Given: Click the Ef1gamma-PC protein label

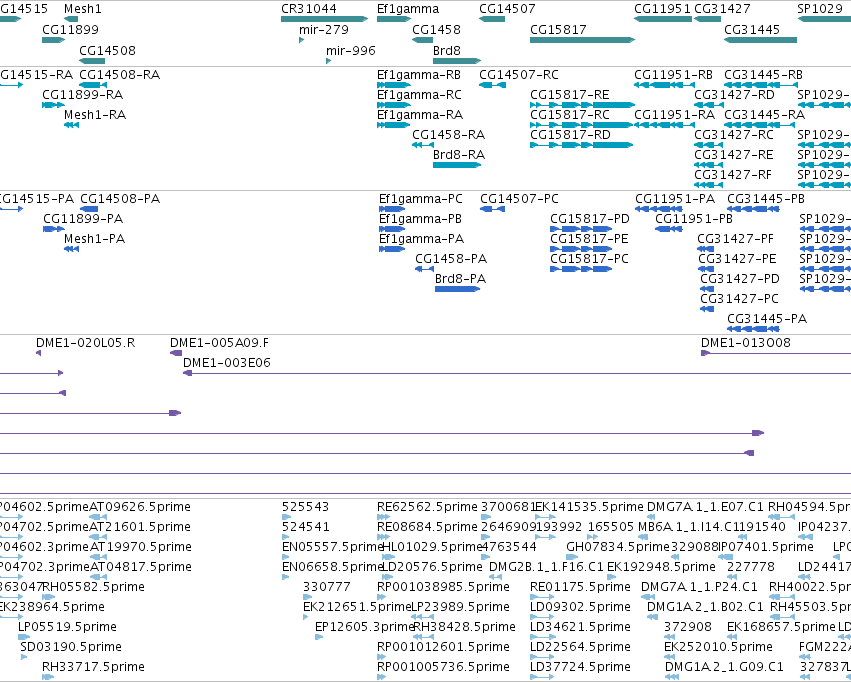Looking at the screenshot, I should (421, 199).
